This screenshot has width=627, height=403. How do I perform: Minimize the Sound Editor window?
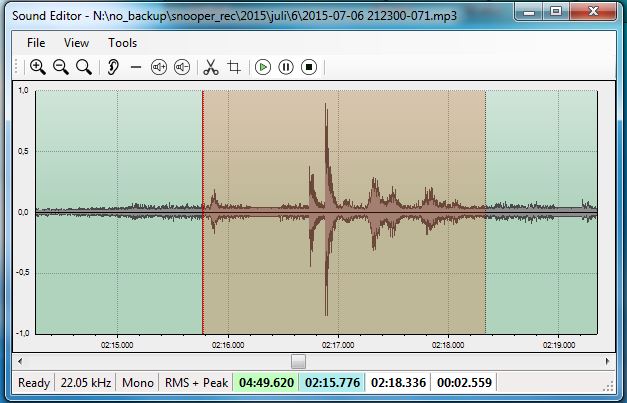pyautogui.click(x=529, y=12)
